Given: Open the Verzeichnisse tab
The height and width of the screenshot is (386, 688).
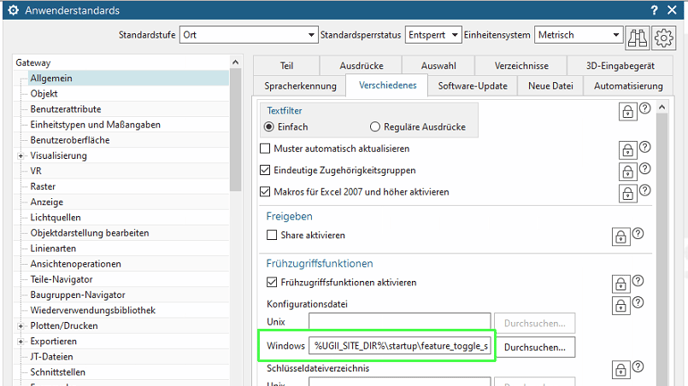Looking at the screenshot, I should [x=521, y=66].
